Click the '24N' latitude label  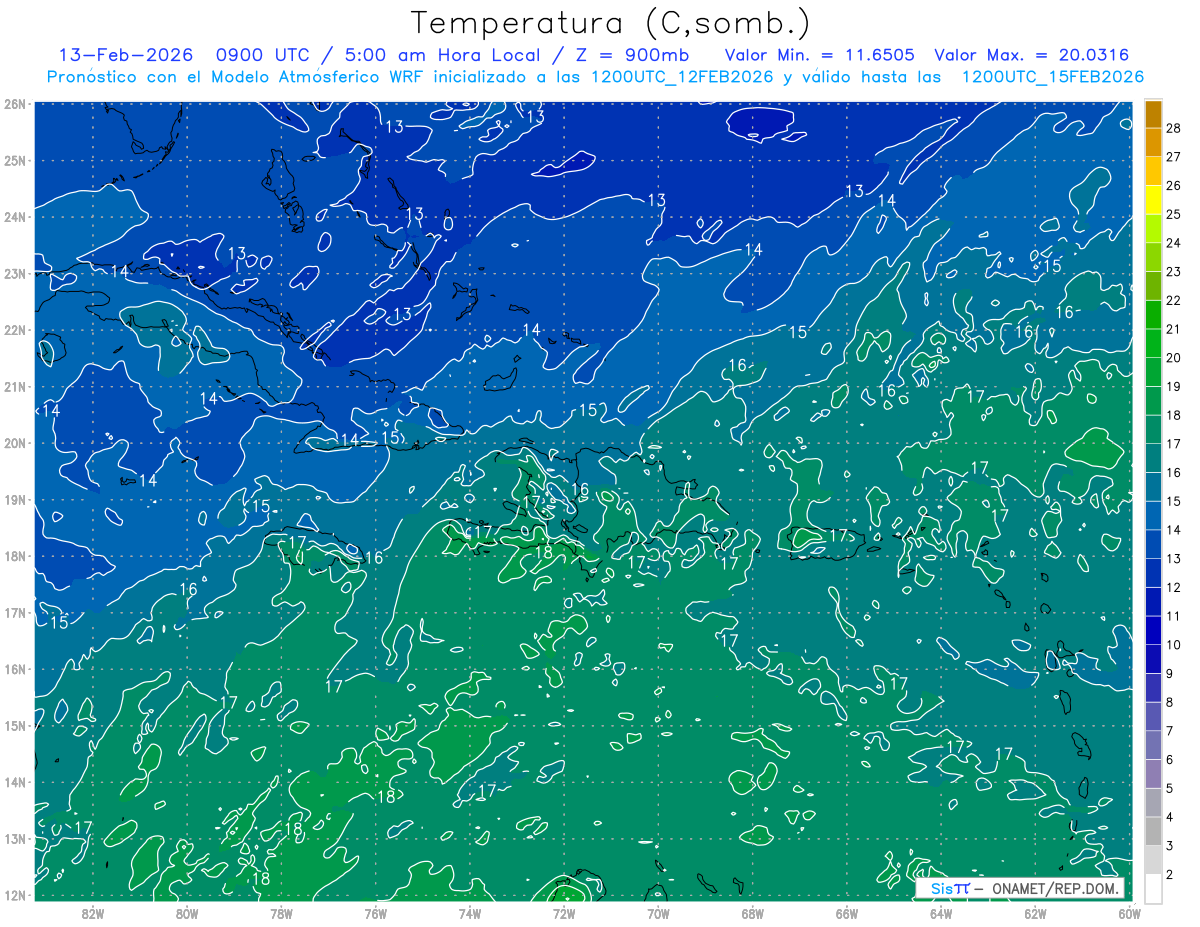[14, 217]
